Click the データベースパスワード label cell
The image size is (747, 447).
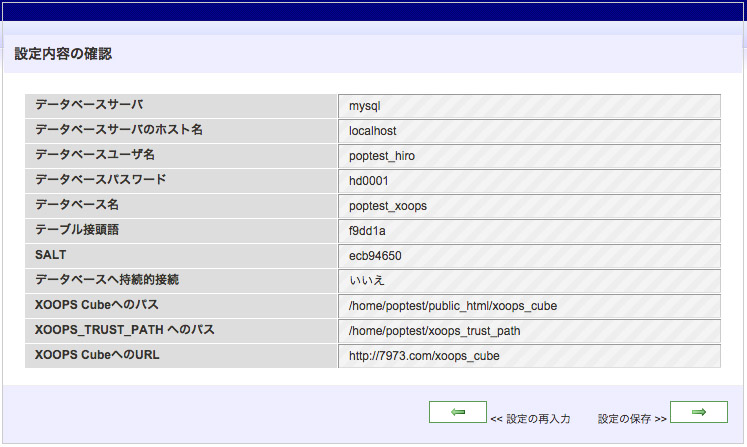[100, 180]
